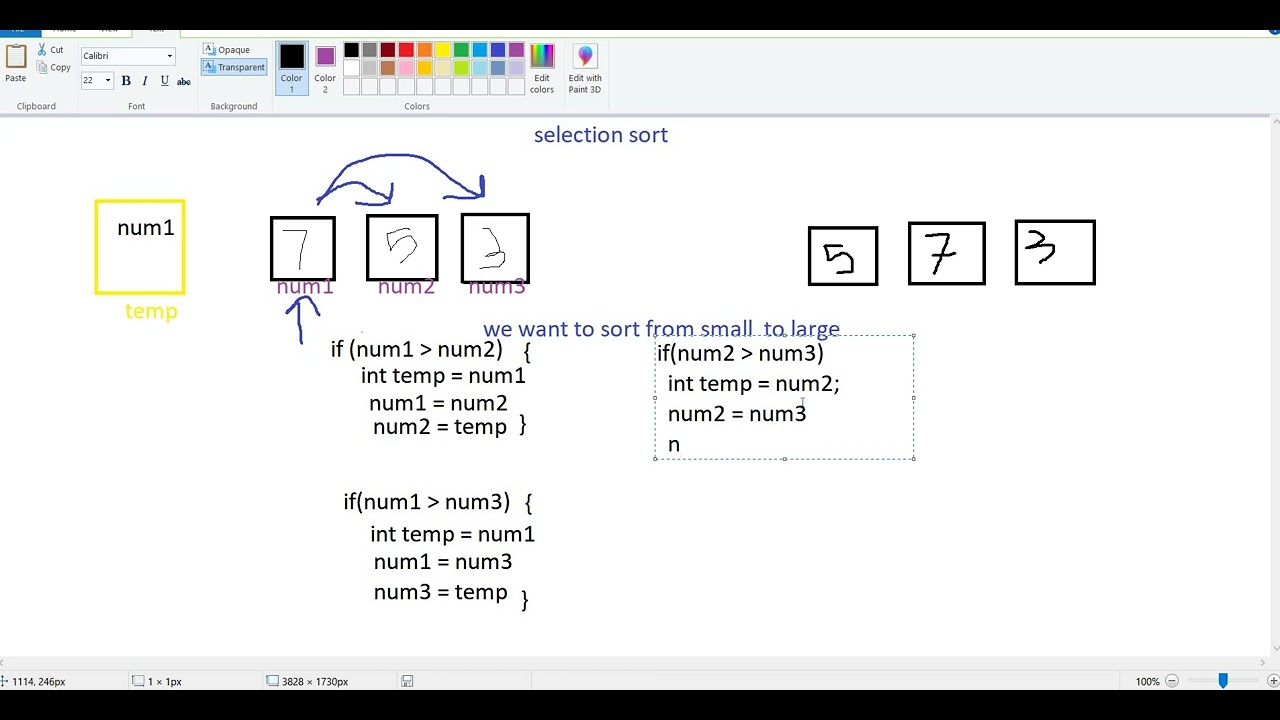Pick the brown palette swatch
Image resolution: width=1280 pixels, height=720 pixels.
coord(388,68)
